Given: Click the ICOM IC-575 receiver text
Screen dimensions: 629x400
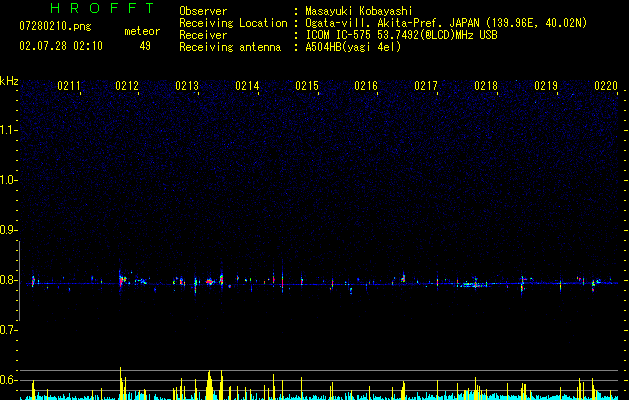Looking at the screenshot, I should tap(401, 35).
